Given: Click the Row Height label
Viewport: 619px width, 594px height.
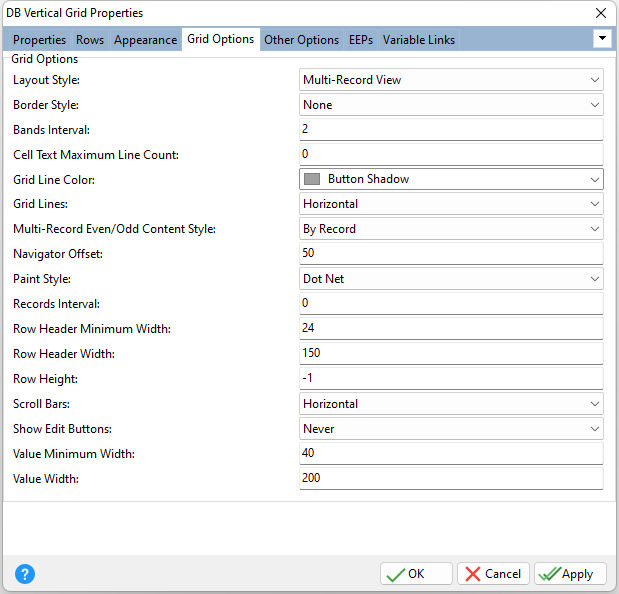Looking at the screenshot, I should click(45, 379).
